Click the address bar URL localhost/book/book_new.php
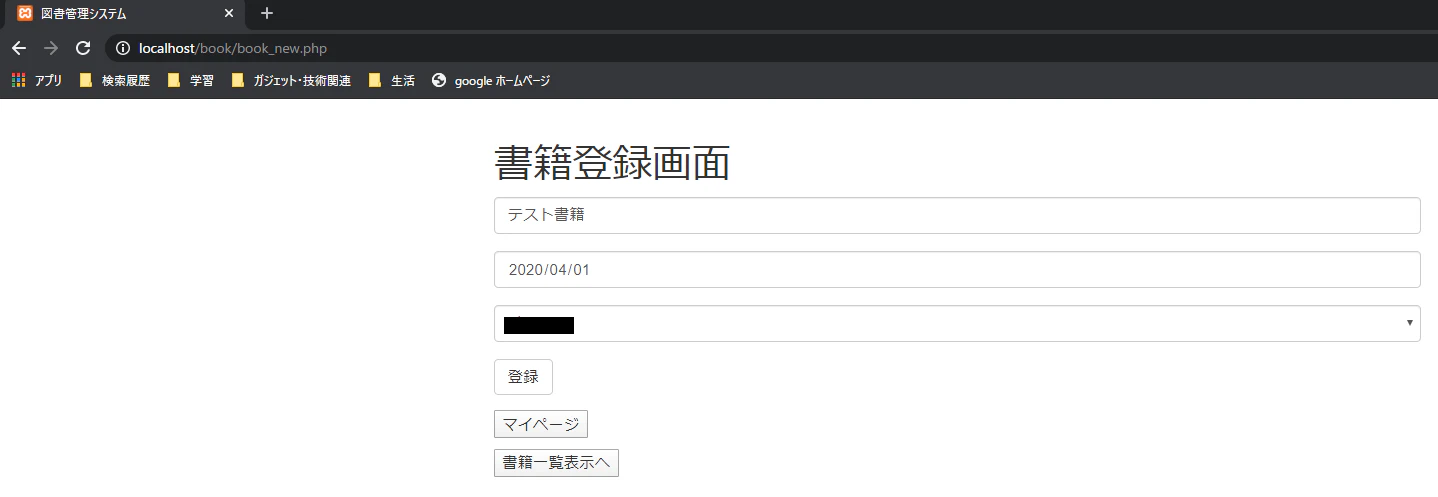Screen dimensions: 1438x497 (233, 48)
